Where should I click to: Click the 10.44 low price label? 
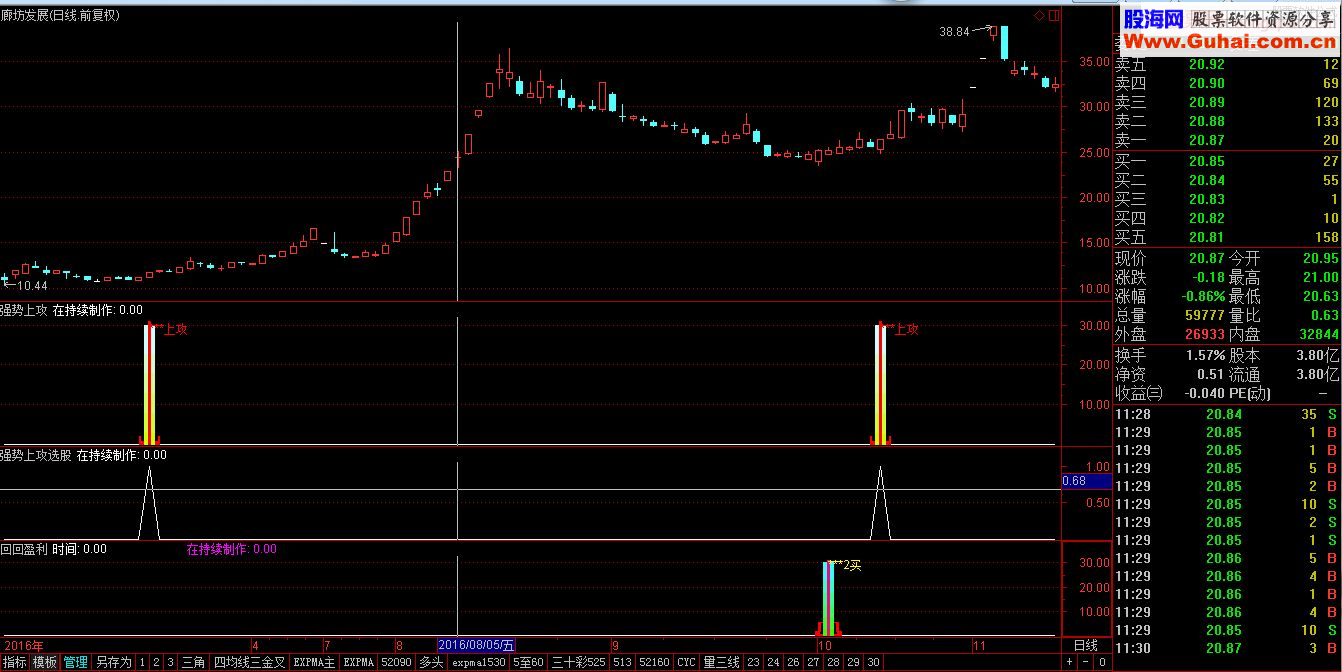[x=32, y=286]
